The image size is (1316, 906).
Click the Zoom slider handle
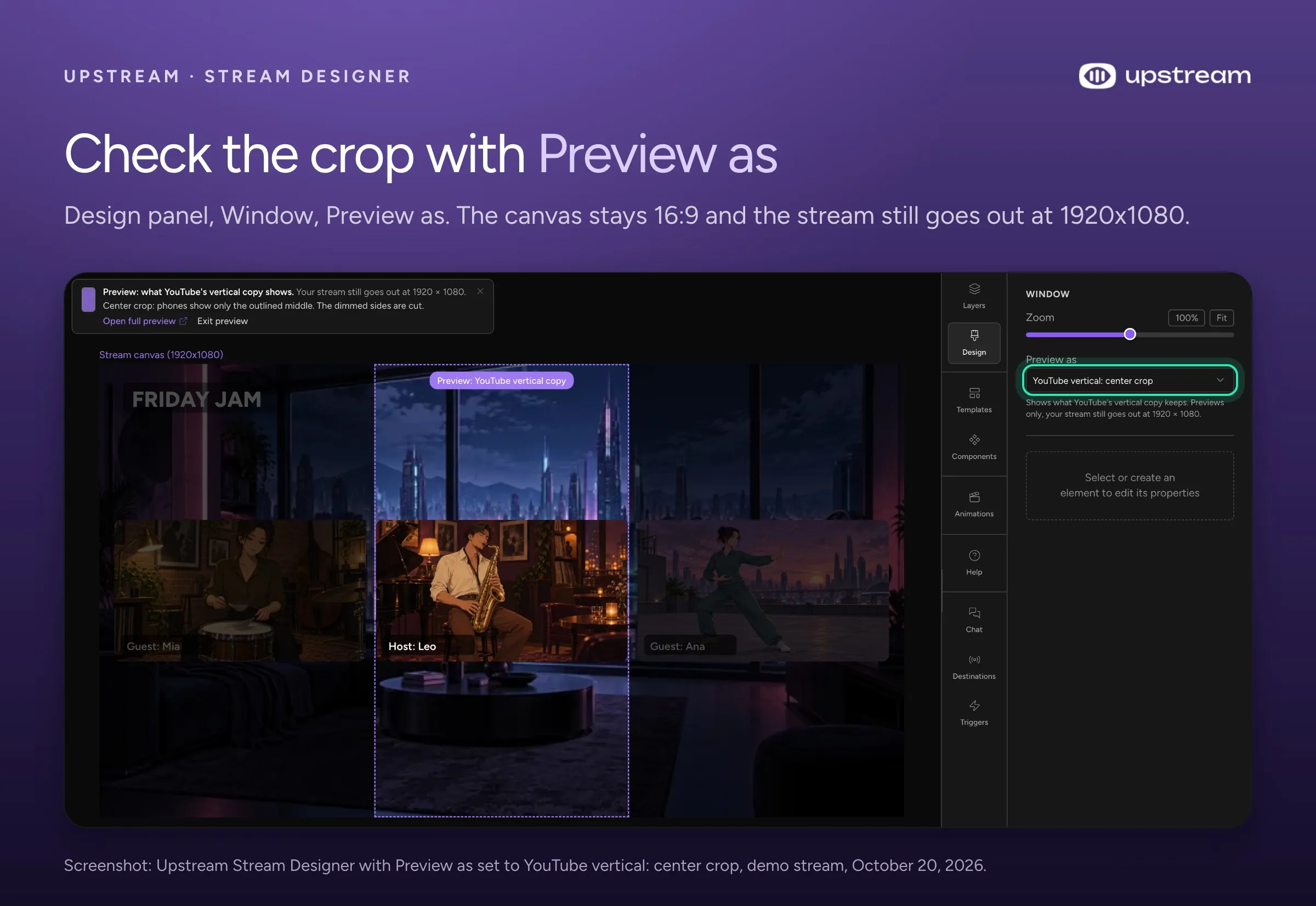(1130, 334)
